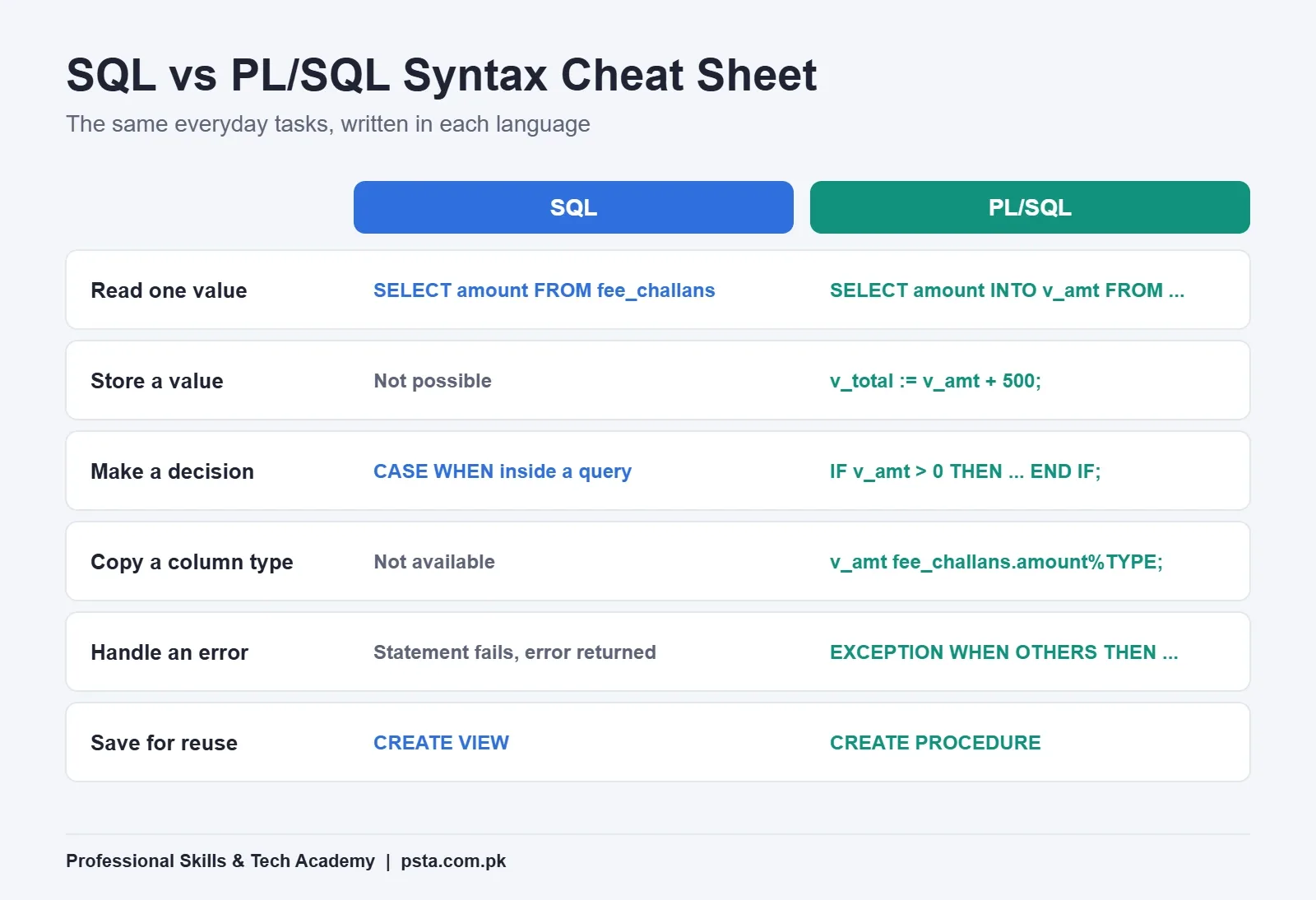Click the 'Store a value' row label
The width and height of the screenshot is (1316, 900).
click(157, 381)
